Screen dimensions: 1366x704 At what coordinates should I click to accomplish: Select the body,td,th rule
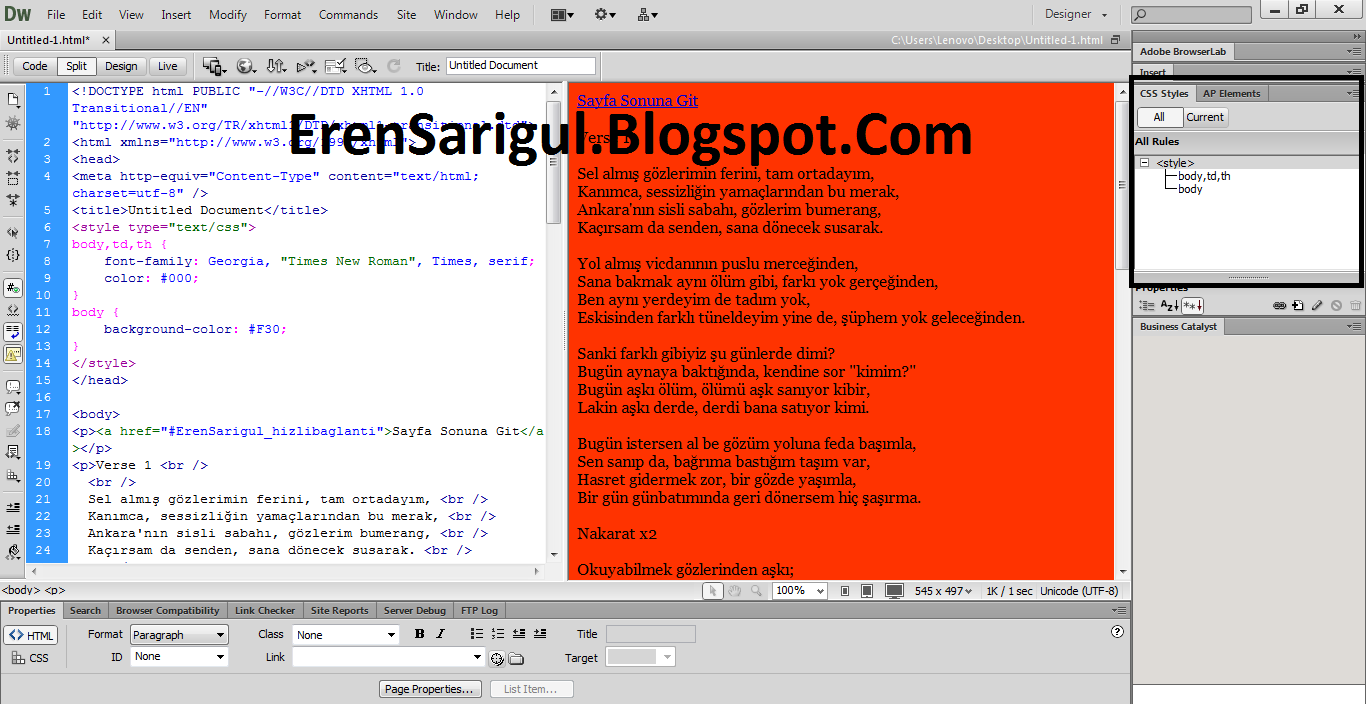[1204, 176]
